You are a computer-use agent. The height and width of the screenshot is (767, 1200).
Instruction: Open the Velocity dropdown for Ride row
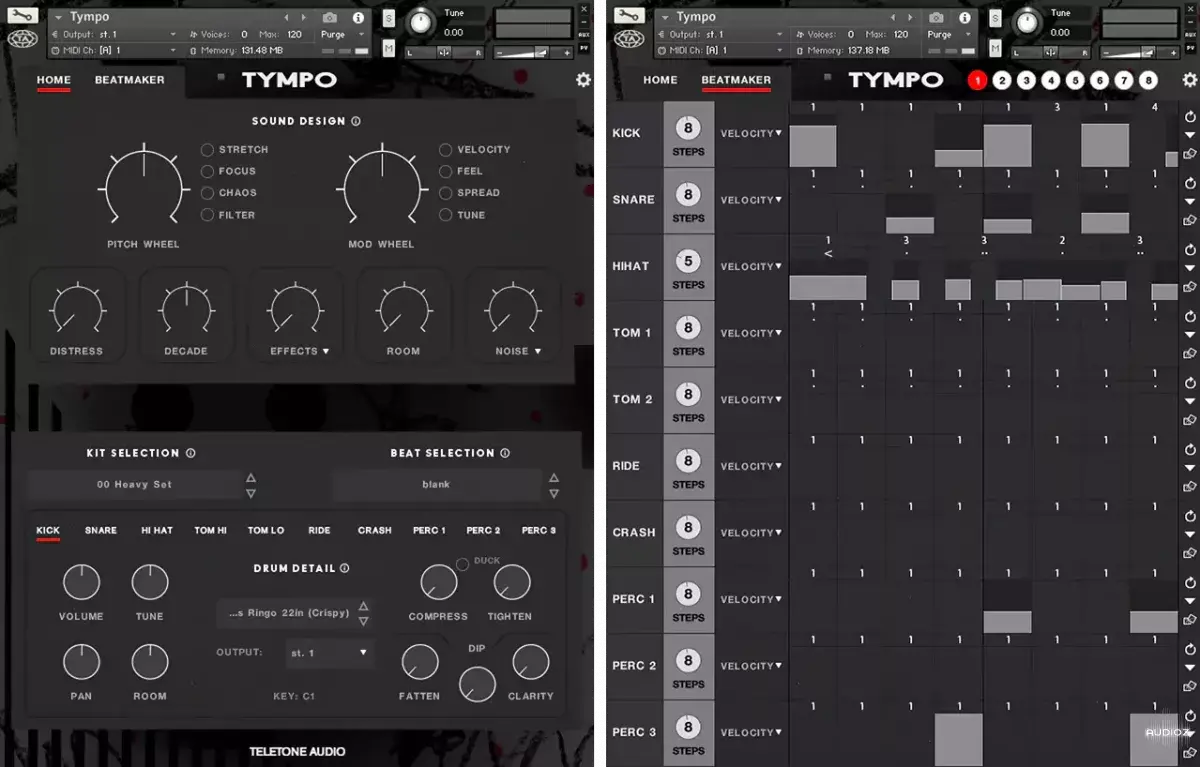751,466
